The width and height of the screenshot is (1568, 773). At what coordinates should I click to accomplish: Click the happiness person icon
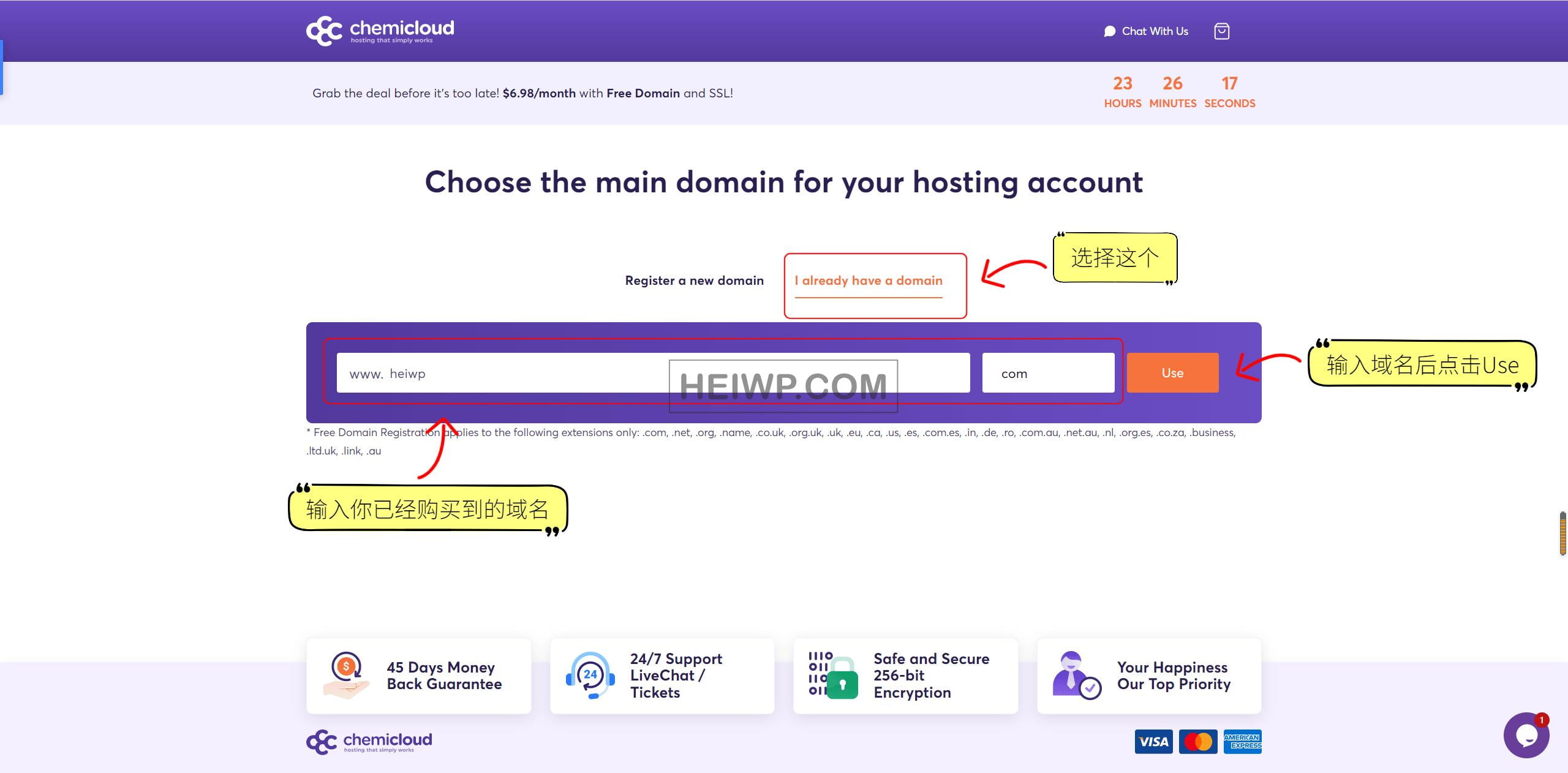[1077, 676]
